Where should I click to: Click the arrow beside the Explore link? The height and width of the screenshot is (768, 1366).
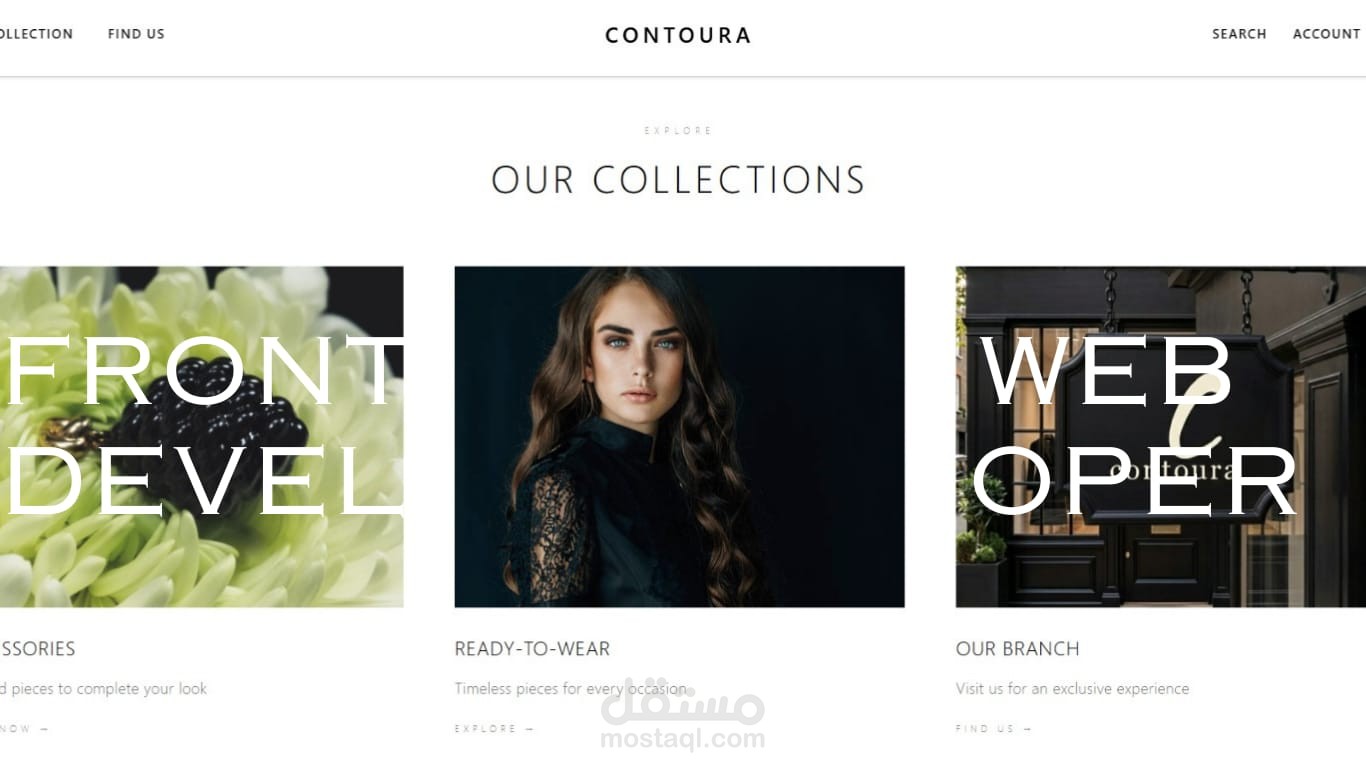529,729
